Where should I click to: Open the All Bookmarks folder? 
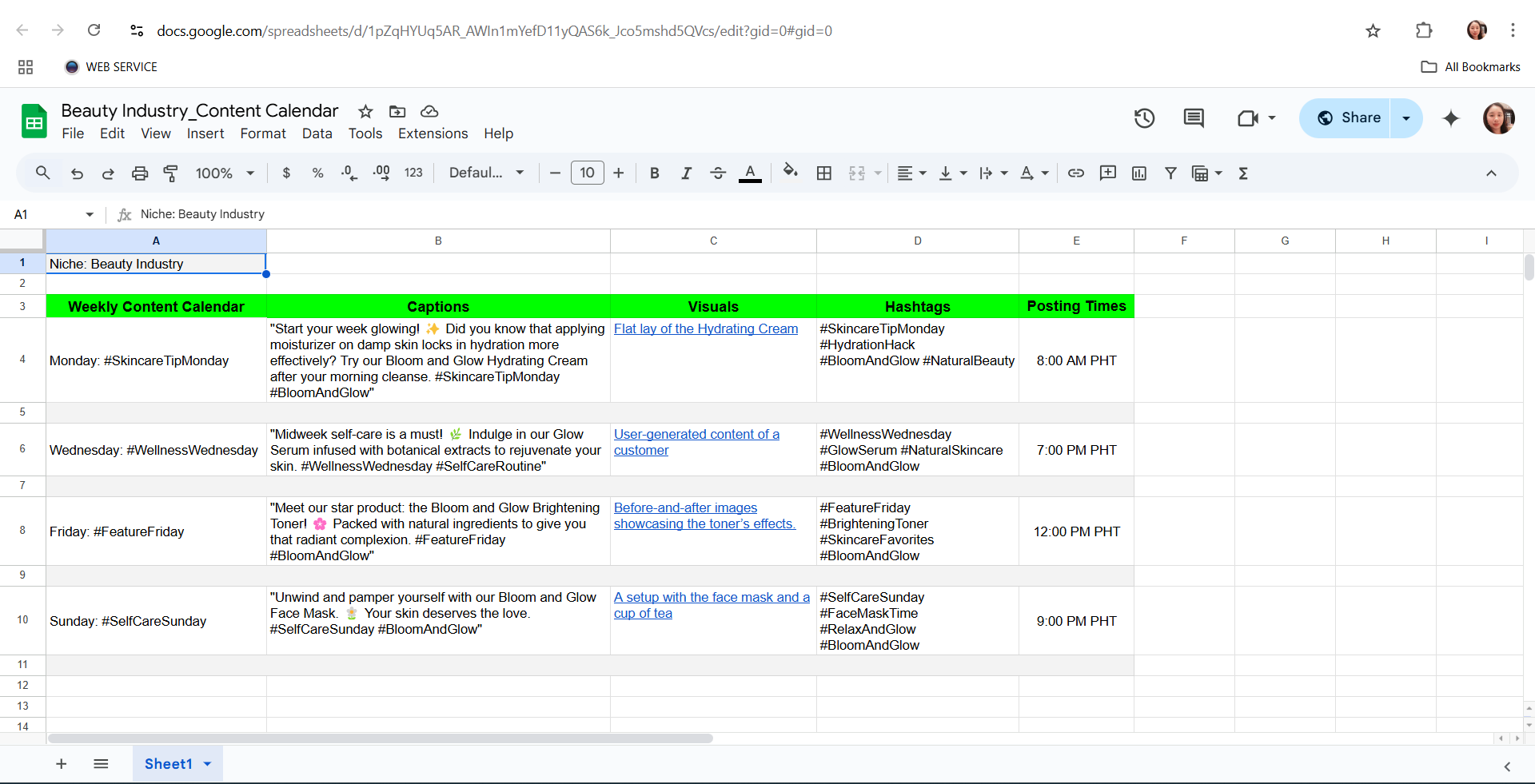click(1471, 67)
